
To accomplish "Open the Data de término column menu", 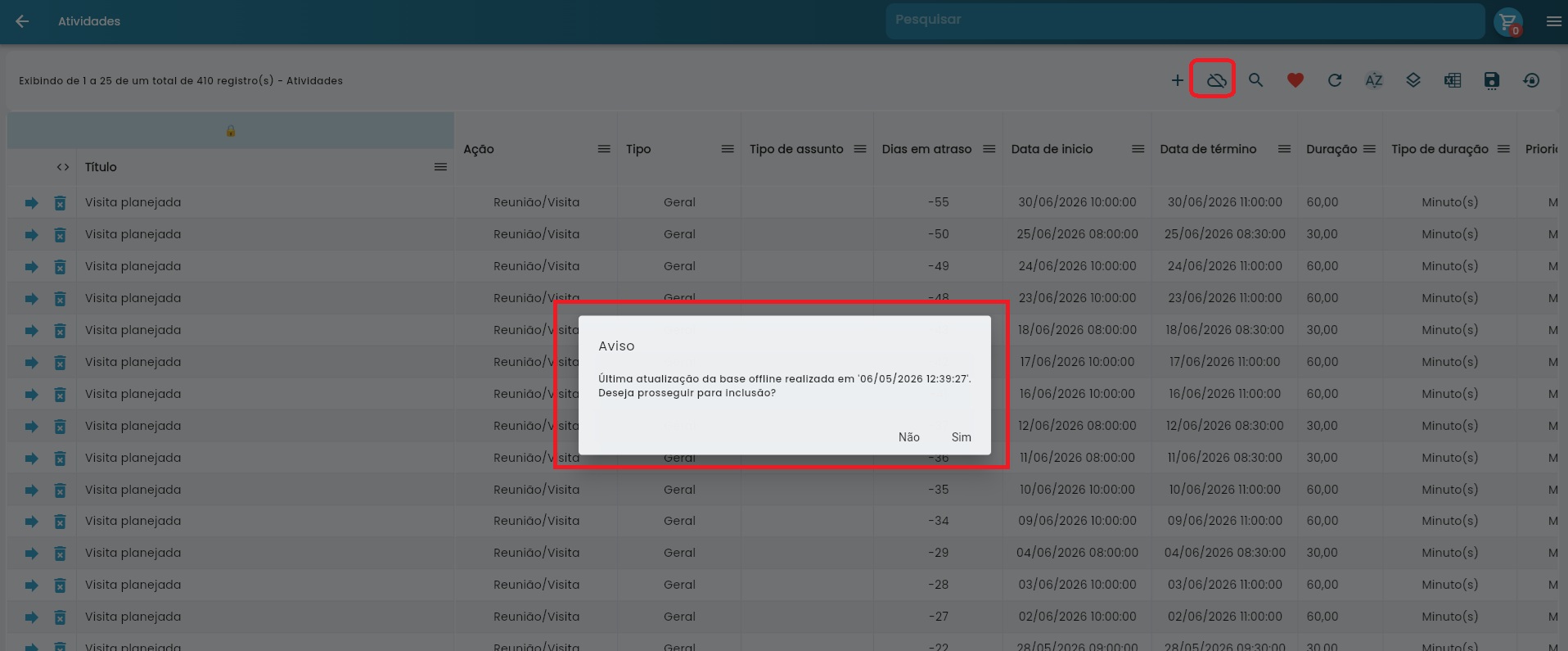I will 1285,149.
